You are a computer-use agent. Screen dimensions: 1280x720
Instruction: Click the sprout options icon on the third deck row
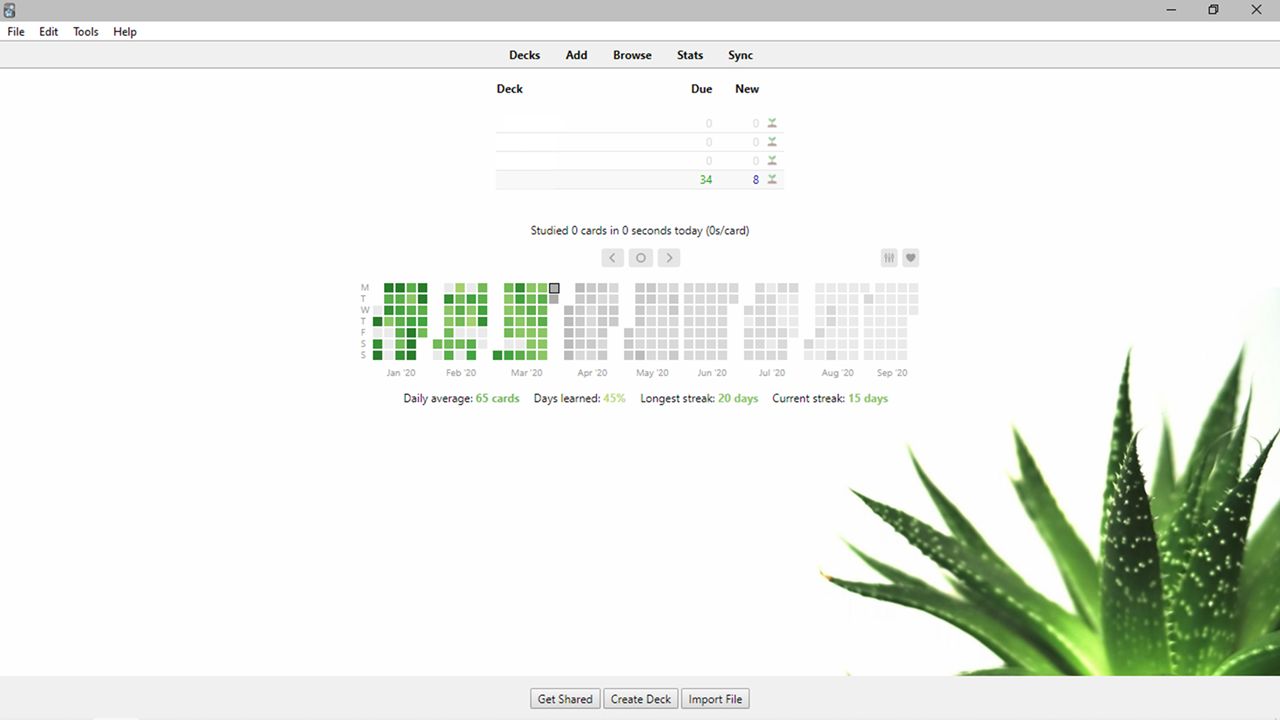point(771,160)
